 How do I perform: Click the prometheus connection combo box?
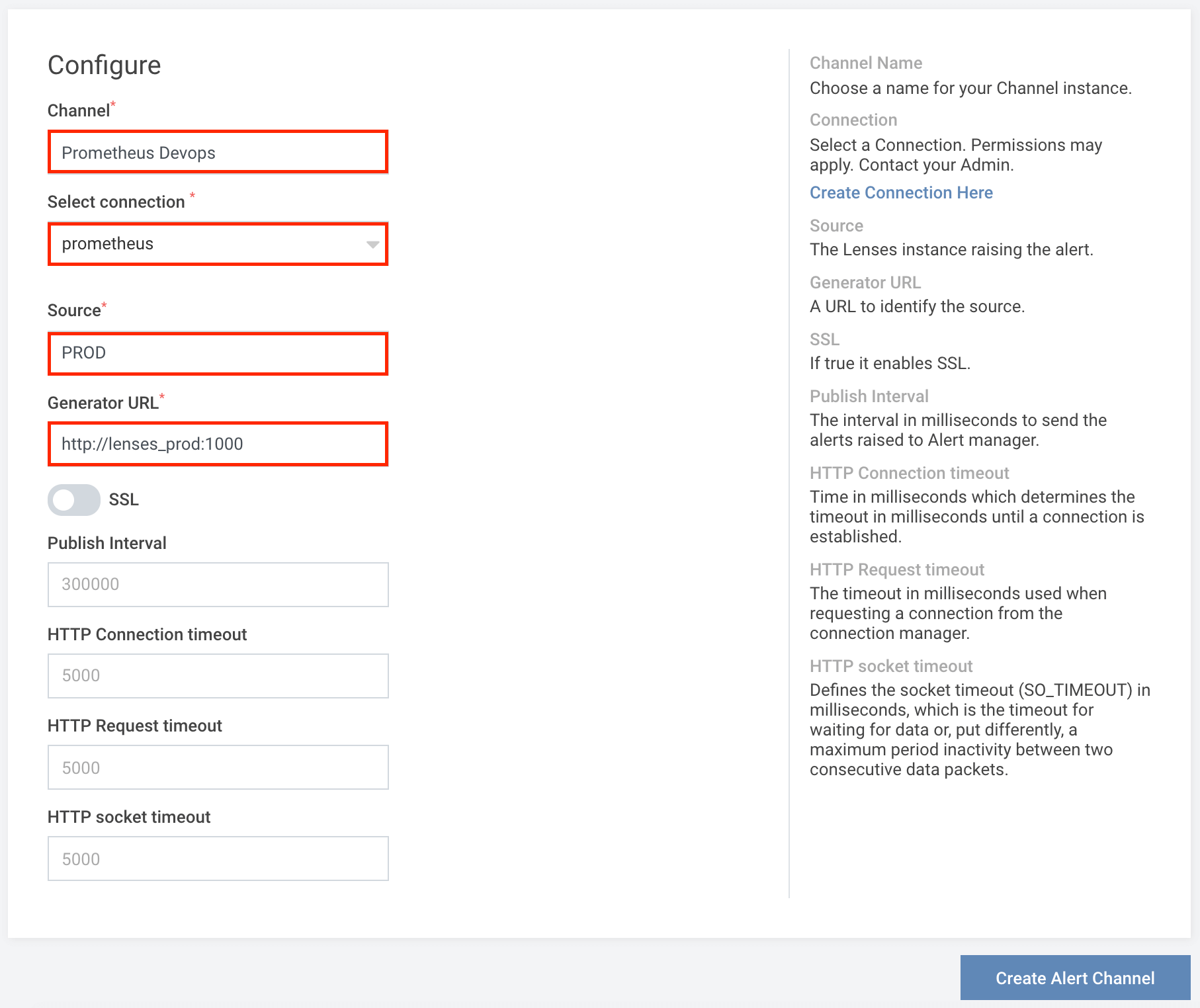(x=218, y=244)
